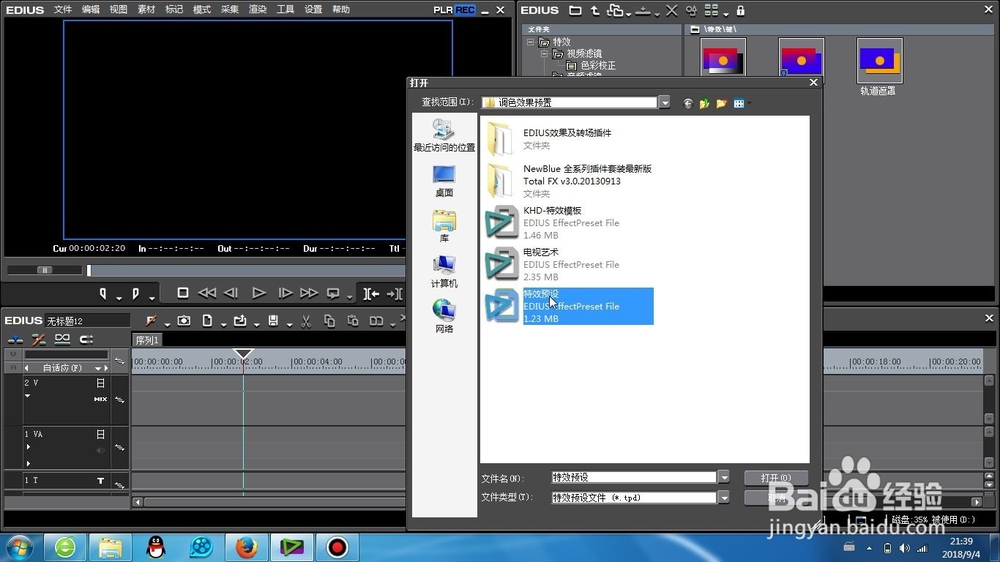
Task: Jump to the In point
Action: (x=371, y=293)
